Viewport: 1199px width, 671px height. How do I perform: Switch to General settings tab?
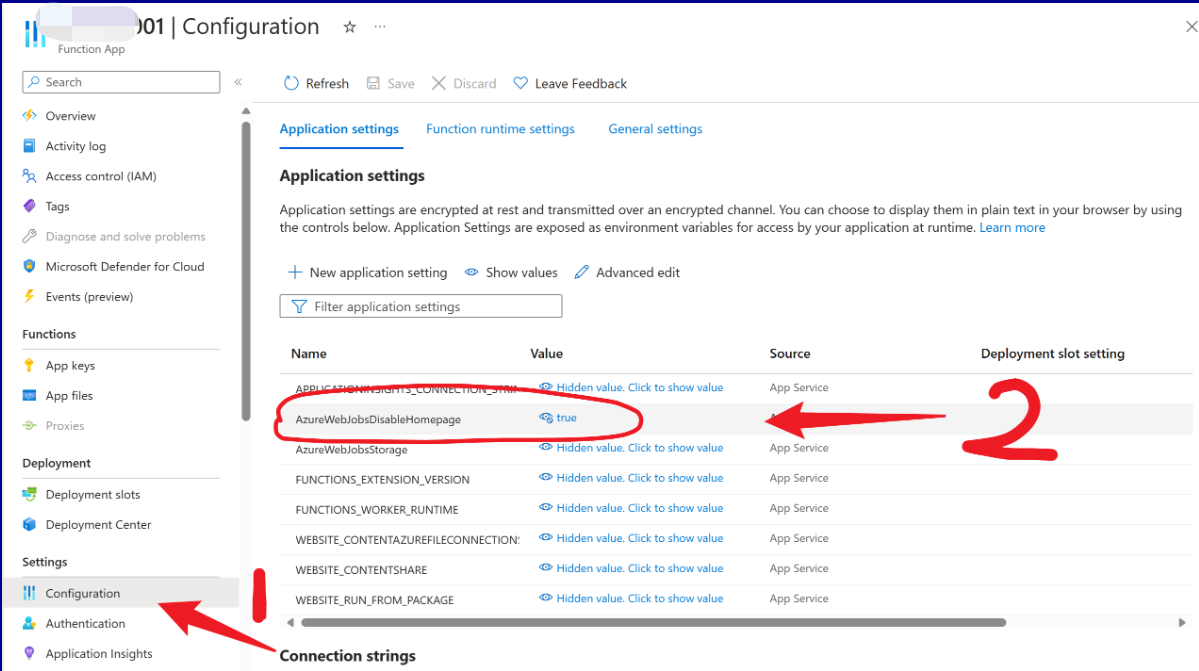(x=655, y=129)
